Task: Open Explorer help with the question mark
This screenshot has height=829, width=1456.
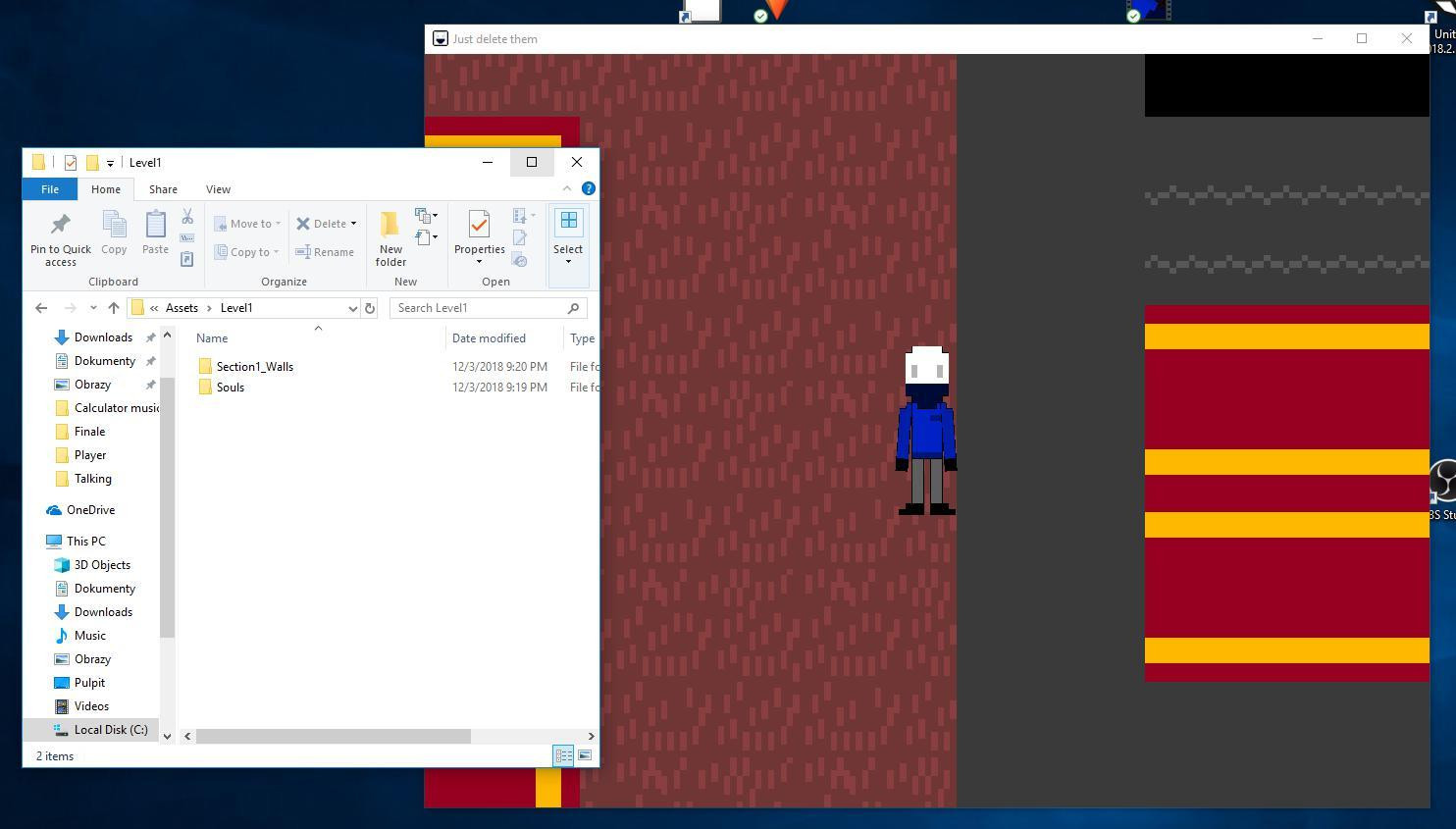Action: 589,188
